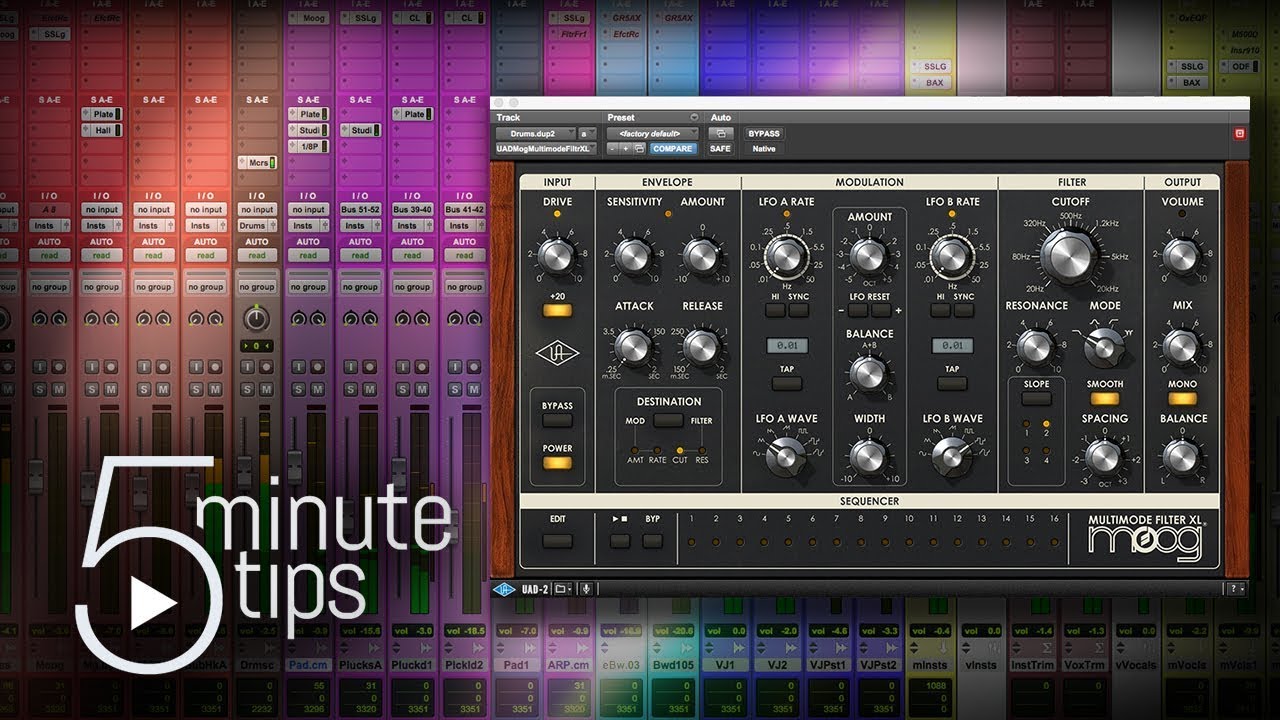Click the Auto enable automation icon
This screenshot has width=1280, height=720.
tap(720, 133)
